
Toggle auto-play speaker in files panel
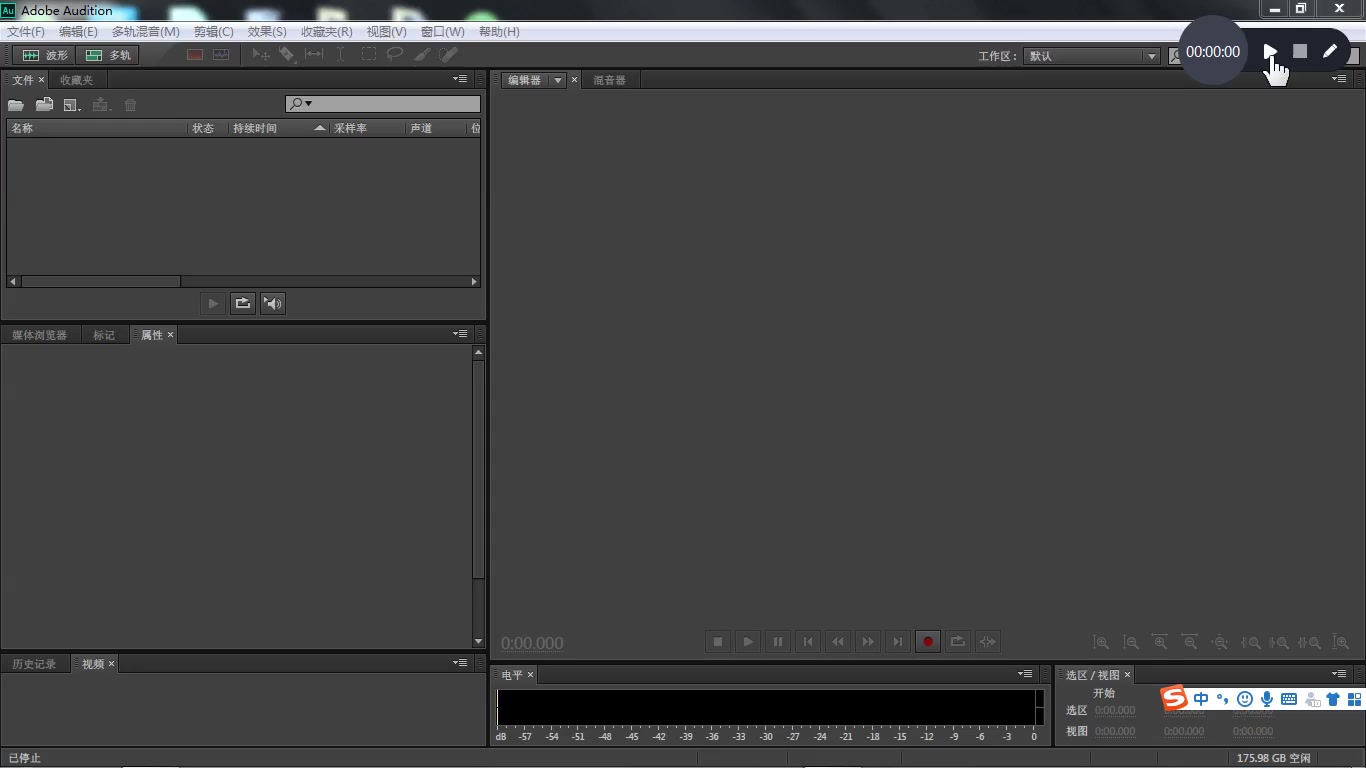273,303
